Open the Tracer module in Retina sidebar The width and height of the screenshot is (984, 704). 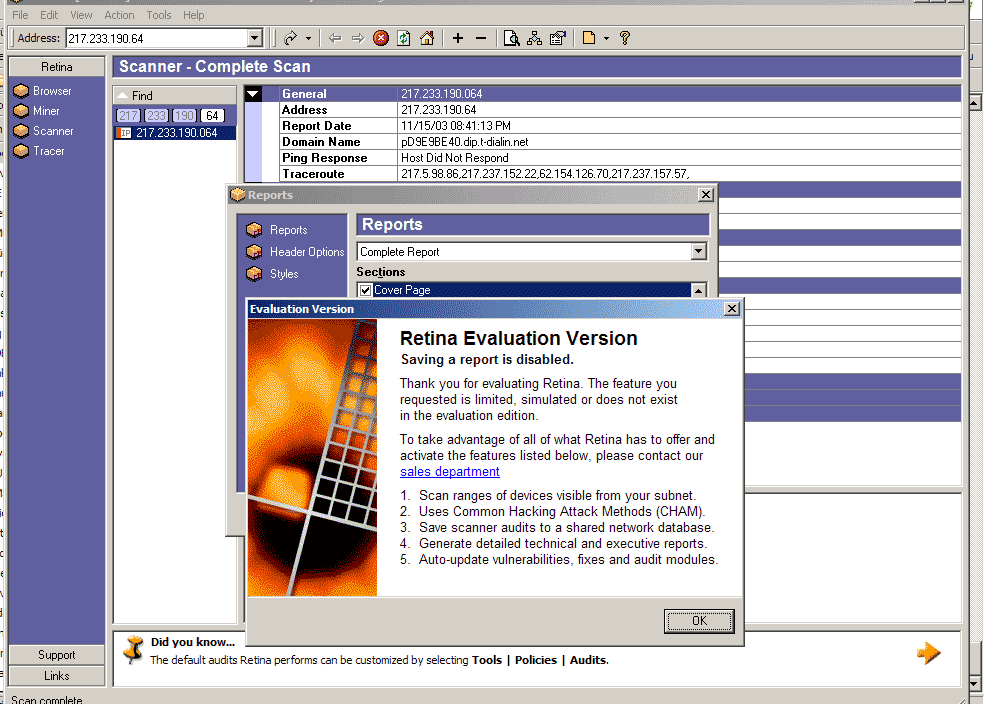[39, 151]
